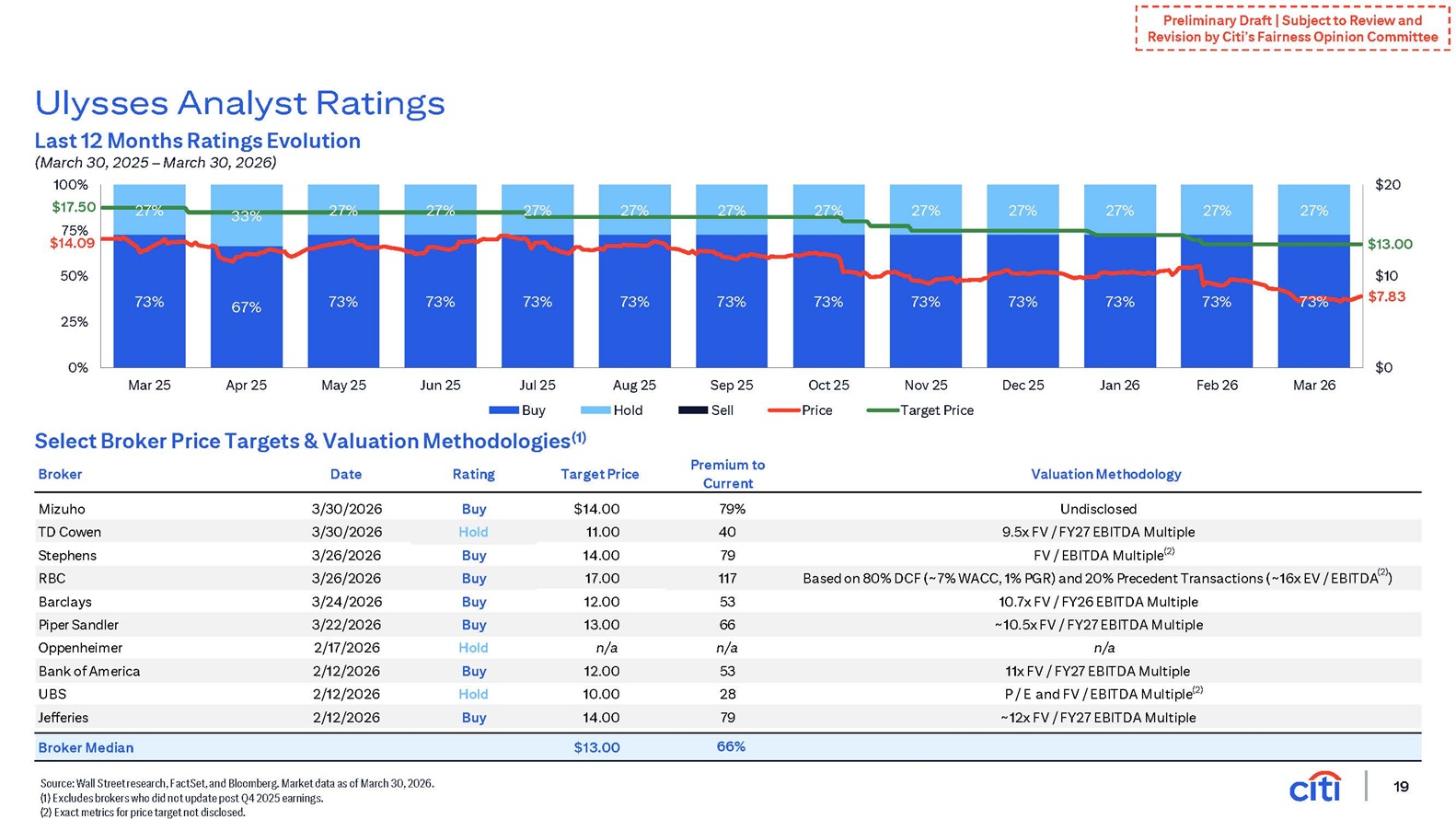Click the Citi logo
The image size is (1456, 819).
(x=1315, y=786)
